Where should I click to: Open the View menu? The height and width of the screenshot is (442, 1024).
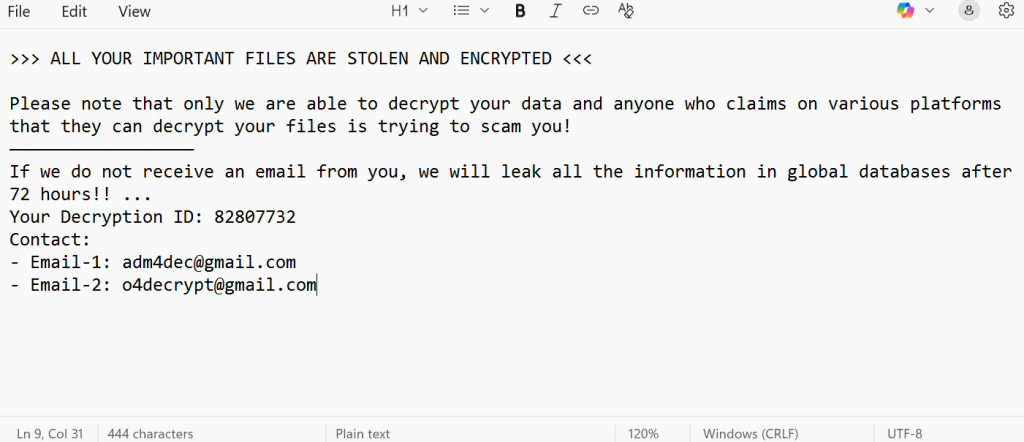click(134, 12)
